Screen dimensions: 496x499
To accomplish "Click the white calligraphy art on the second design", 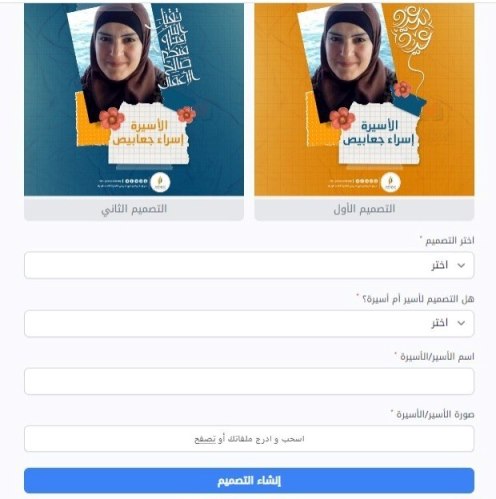I will click(177, 48).
